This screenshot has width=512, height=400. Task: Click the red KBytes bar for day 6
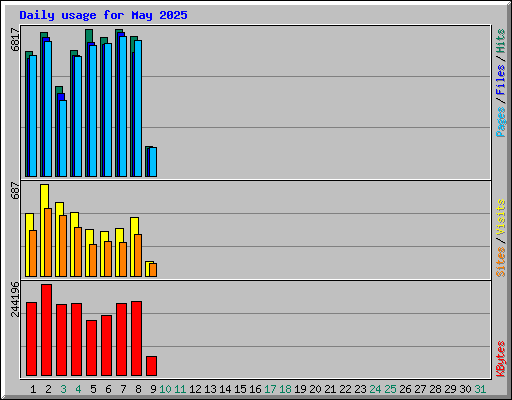tap(106, 345)
